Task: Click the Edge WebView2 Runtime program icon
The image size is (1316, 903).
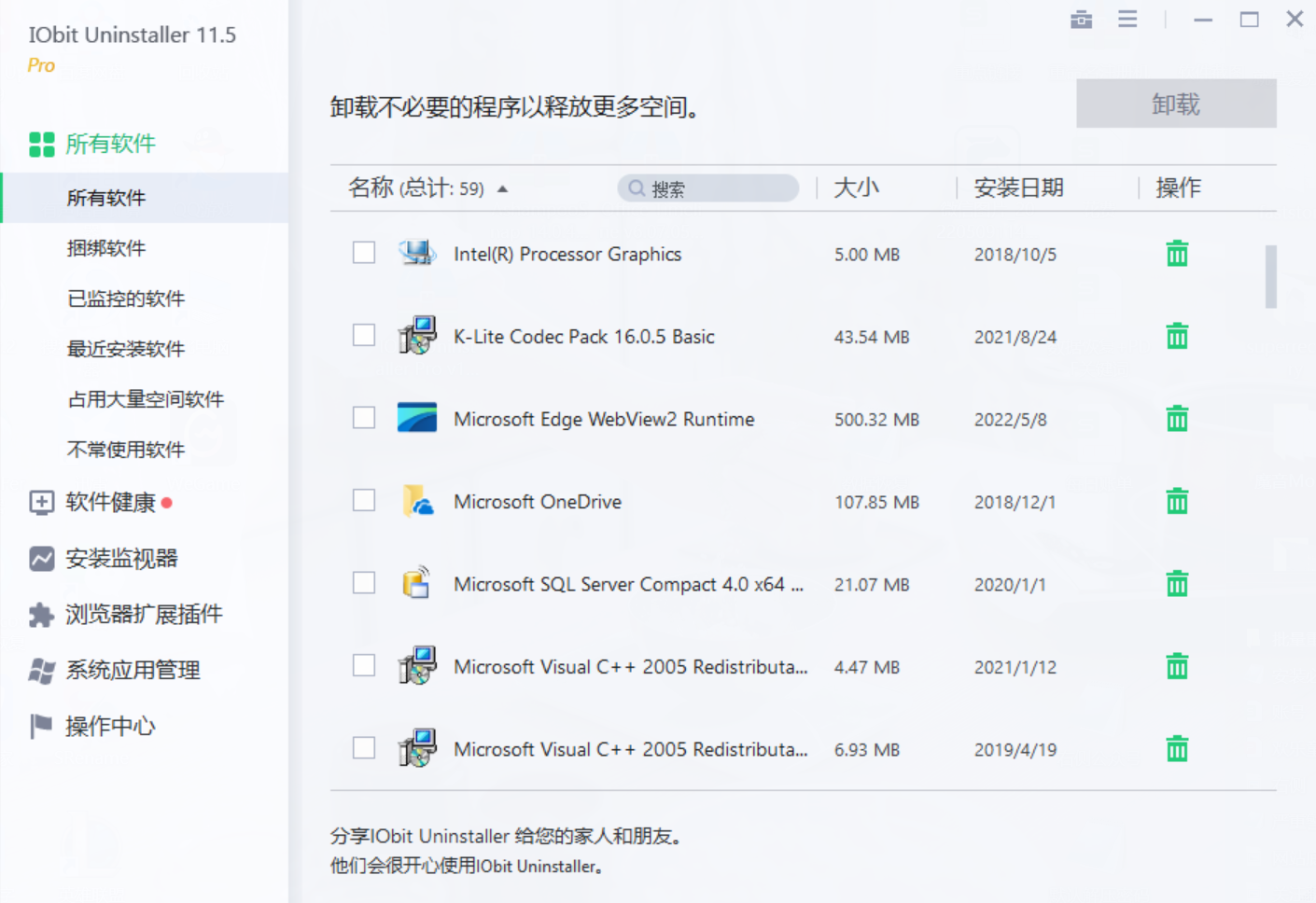Action: [x=417, y=418]
